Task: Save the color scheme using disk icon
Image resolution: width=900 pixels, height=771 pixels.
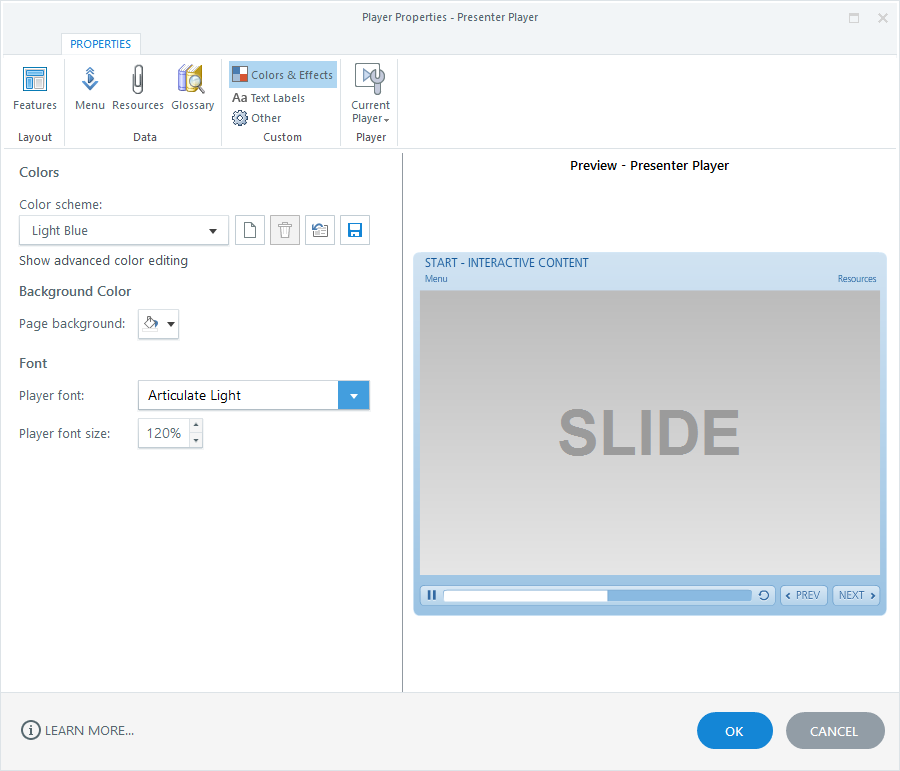Action: click(x=355, y=231)
